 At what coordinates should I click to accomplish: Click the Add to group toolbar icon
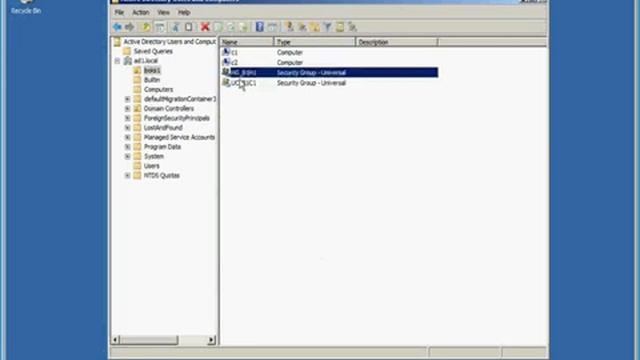point(353,27)
